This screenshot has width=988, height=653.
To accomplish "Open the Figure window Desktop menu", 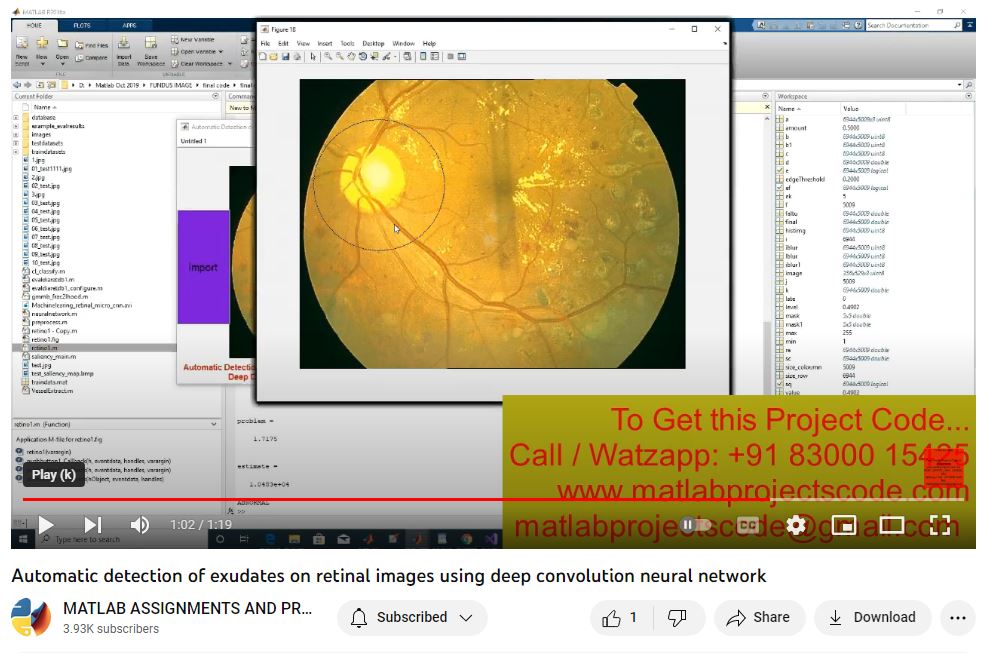I will [373, 43].
